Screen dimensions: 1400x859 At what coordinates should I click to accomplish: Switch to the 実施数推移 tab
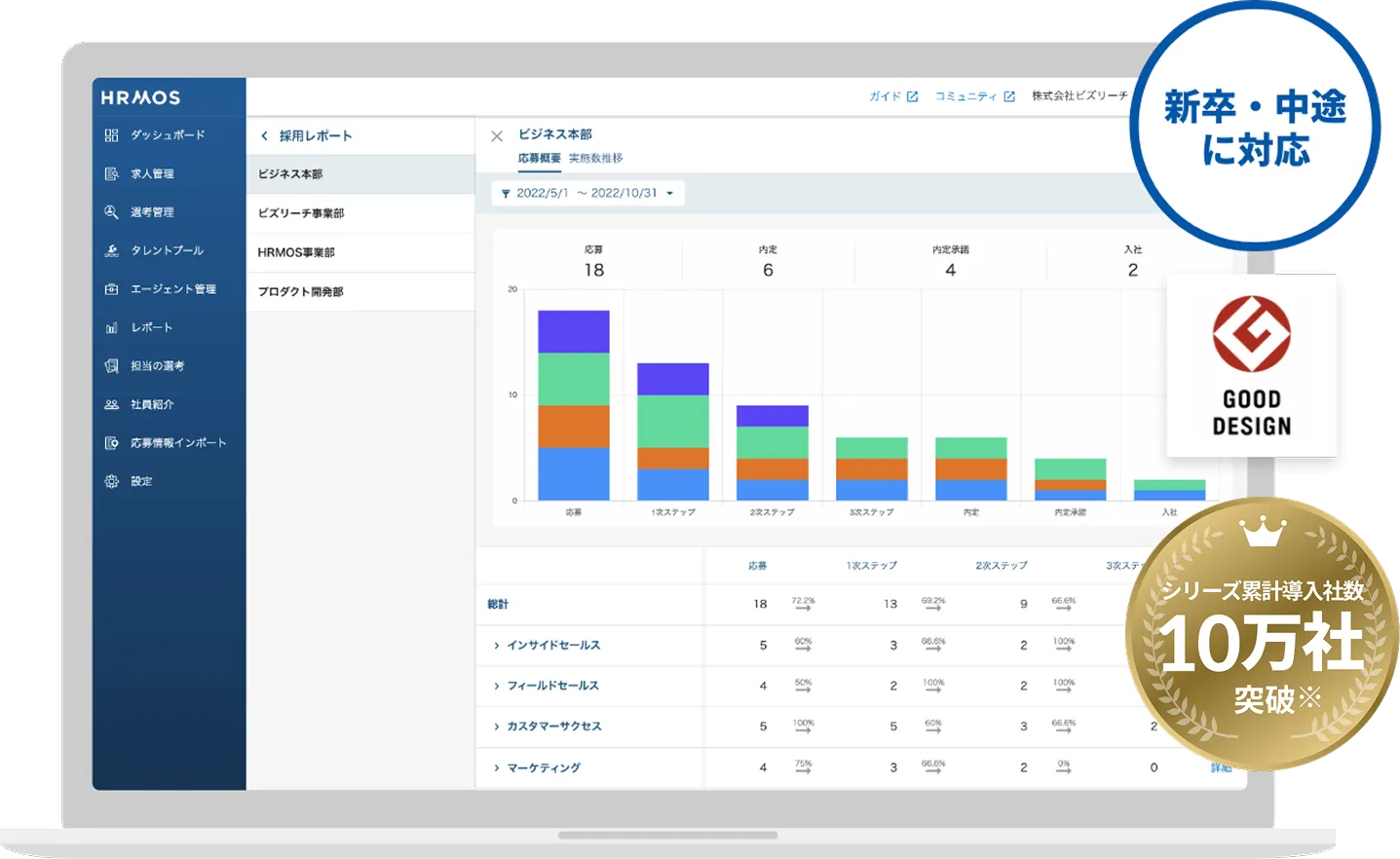(595, 159)
